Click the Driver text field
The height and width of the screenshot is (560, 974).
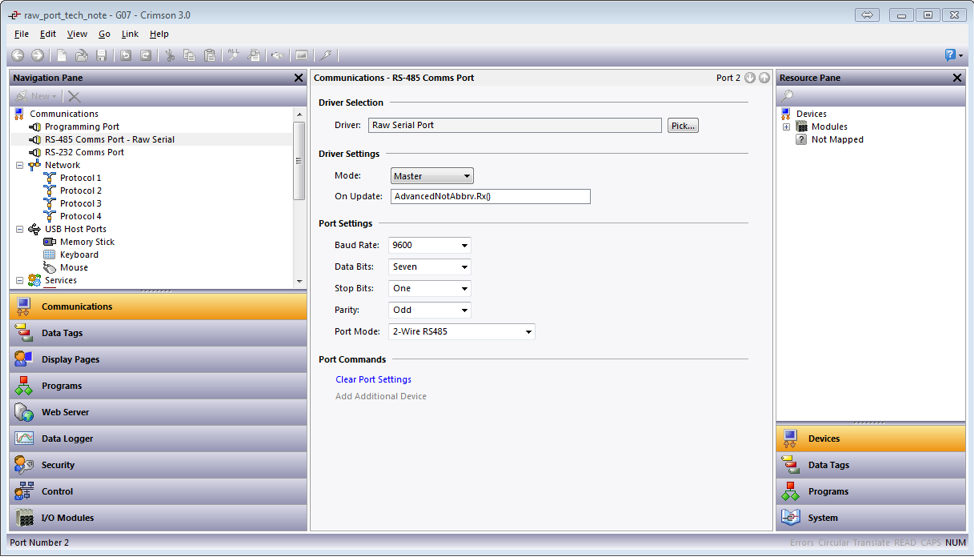514,125
